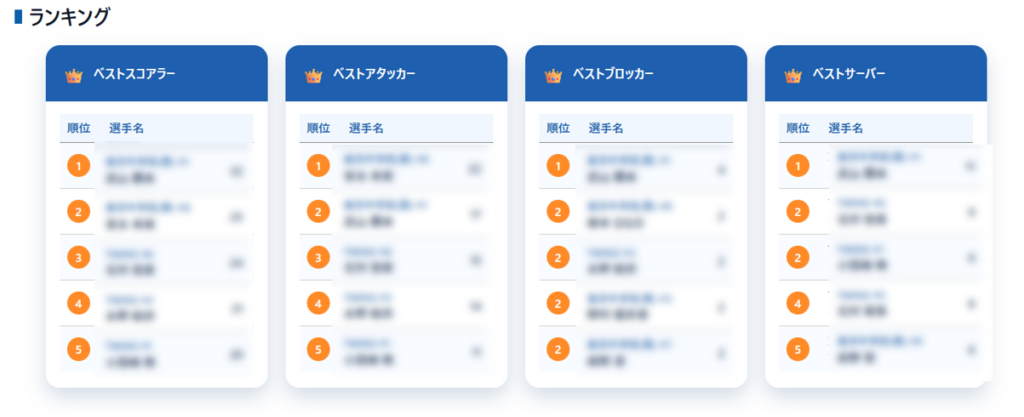Image resolution: width=1024 pixels, height=417 pixels.
Task: Click the crown icon beside ベストスコアラー
Action: [73, 75]
